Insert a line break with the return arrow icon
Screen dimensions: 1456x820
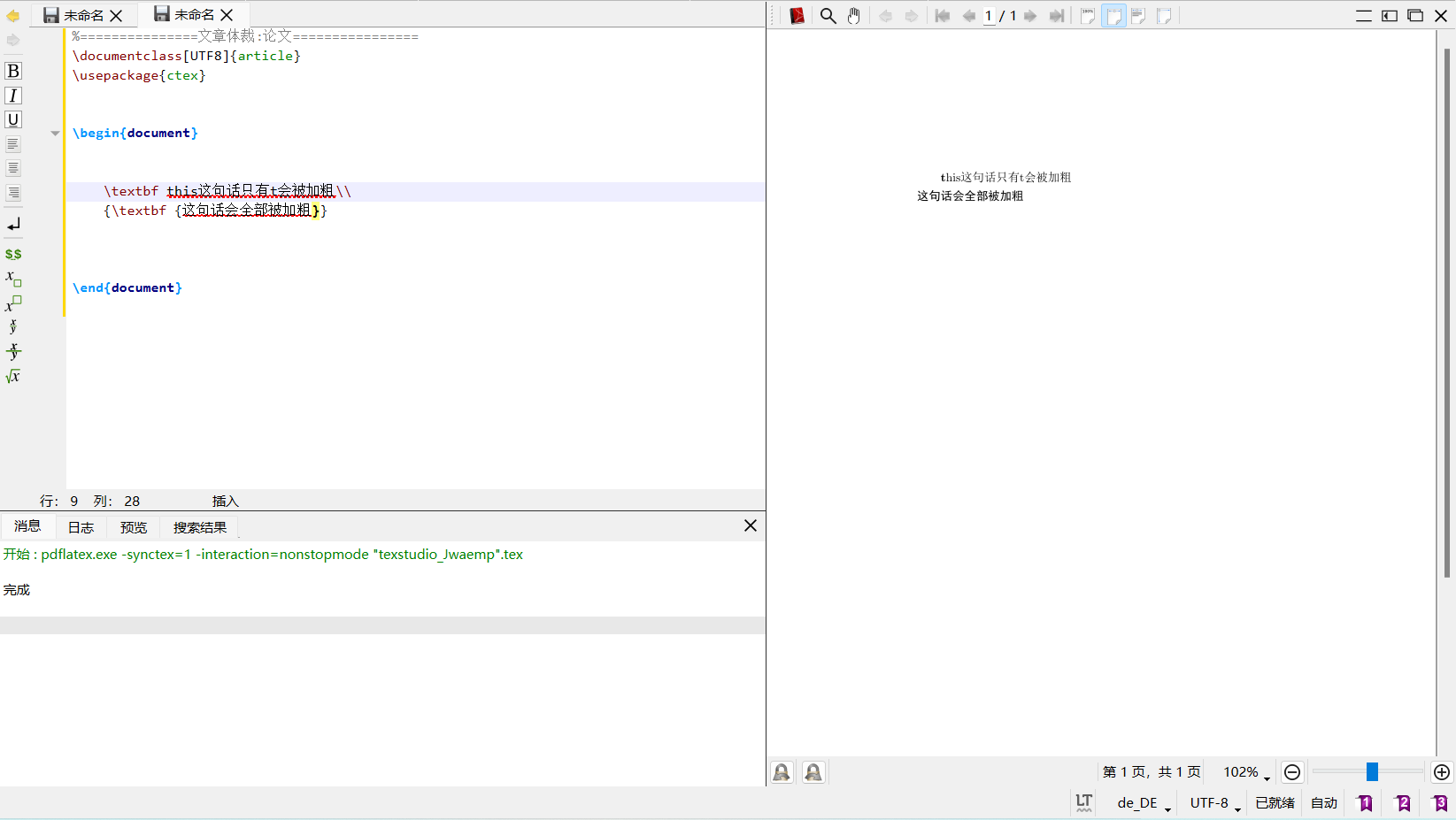click(13, 225)
